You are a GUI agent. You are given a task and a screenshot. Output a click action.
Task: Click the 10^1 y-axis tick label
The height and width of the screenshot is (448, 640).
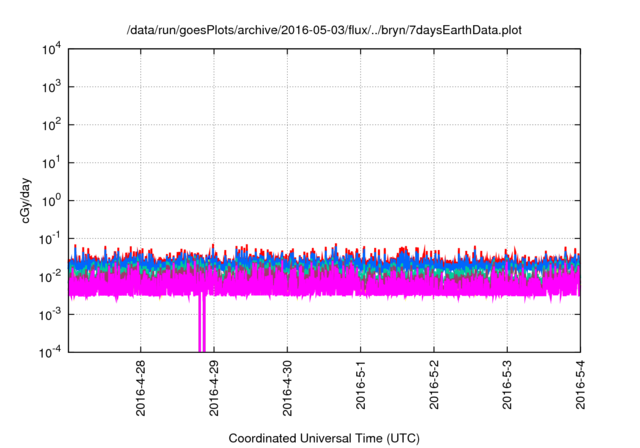pyautogui.click(x=51, y=163)
